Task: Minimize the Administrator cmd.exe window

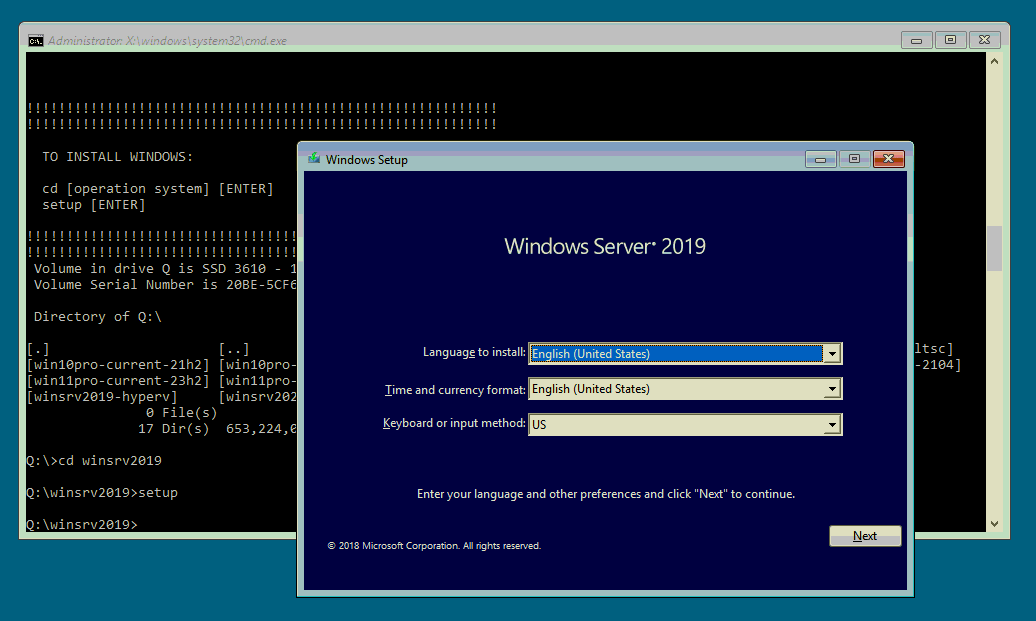Action: (x=916, y=40)
